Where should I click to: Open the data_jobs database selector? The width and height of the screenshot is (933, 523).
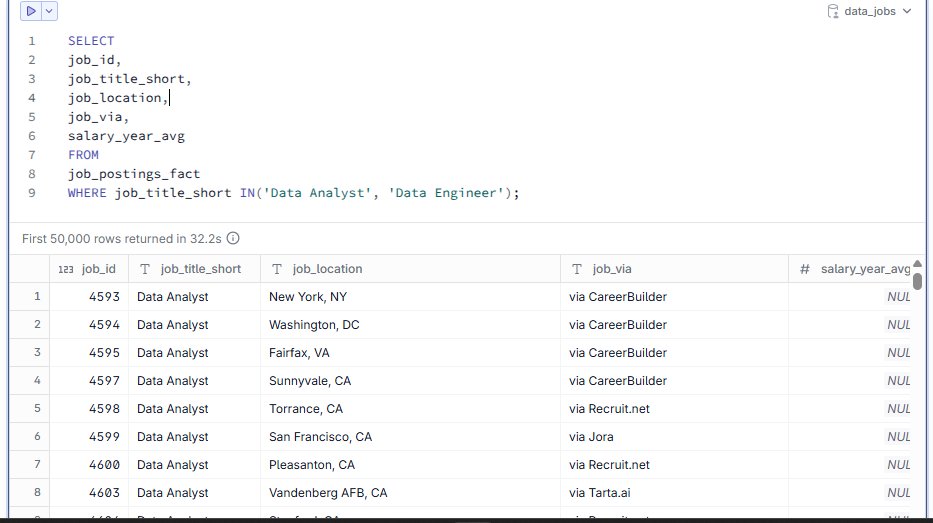pos(869,11)
